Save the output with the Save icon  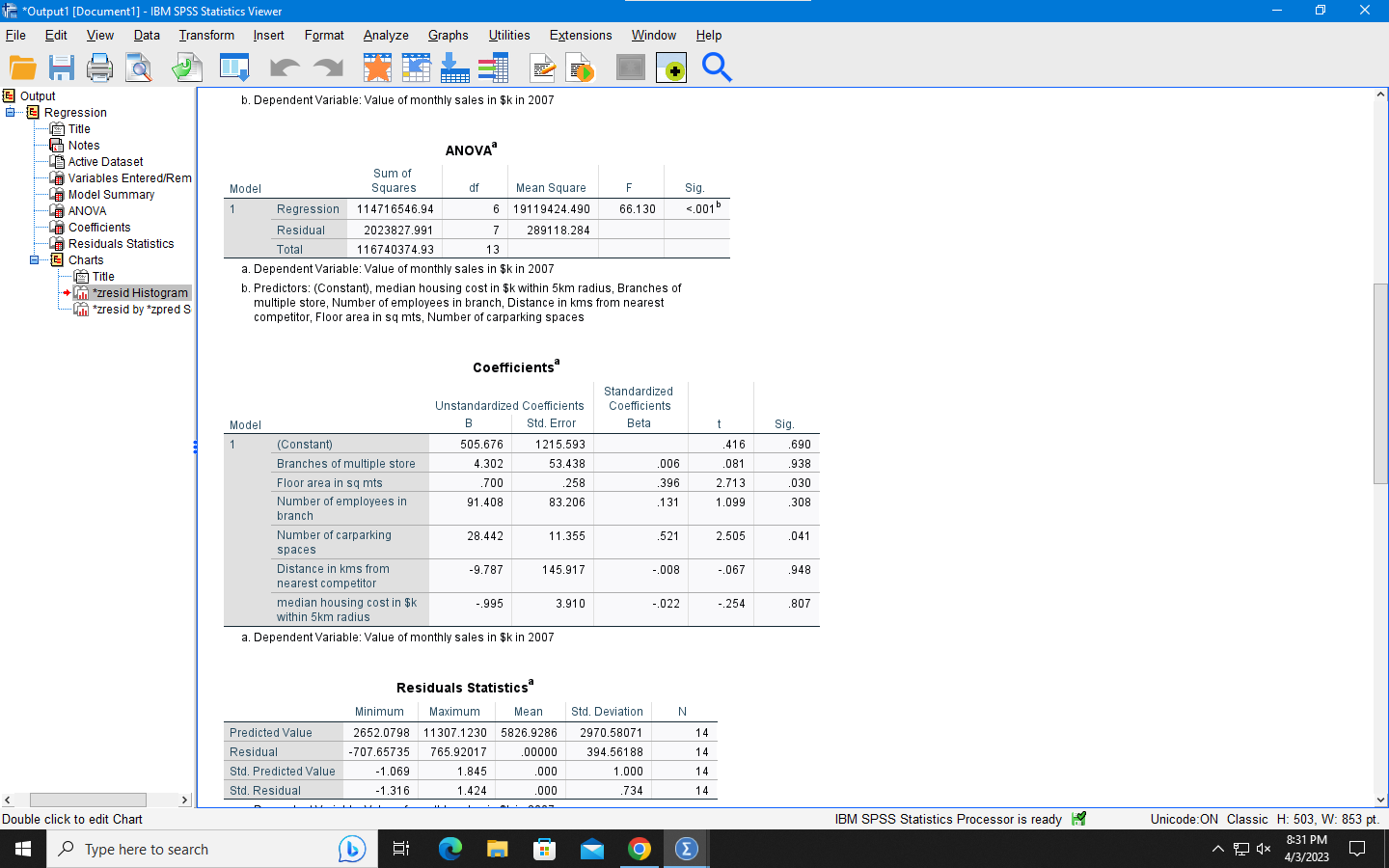coord(61,68)
